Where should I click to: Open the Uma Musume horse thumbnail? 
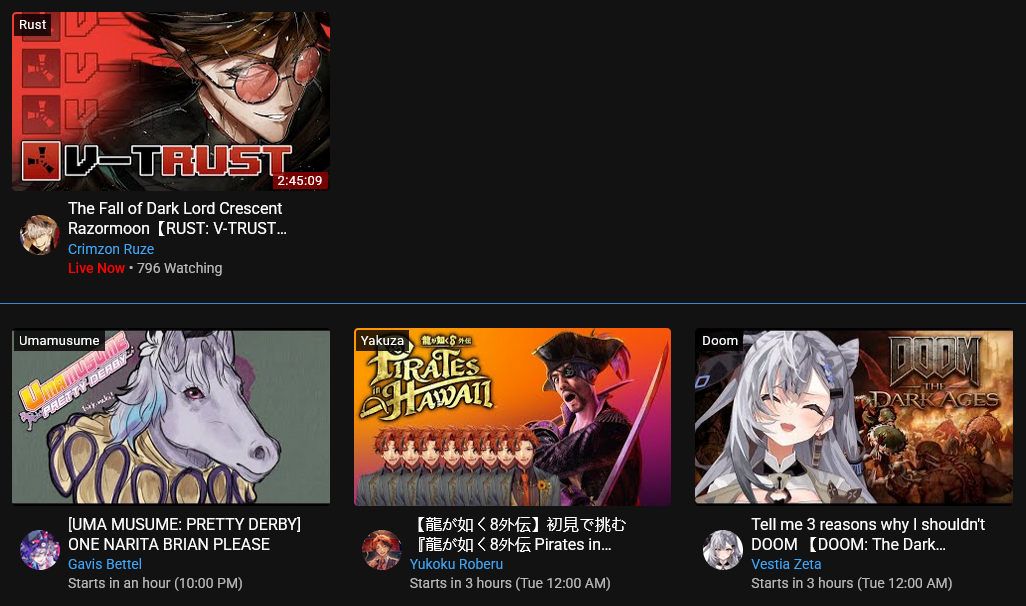click(x=171, y=417)
